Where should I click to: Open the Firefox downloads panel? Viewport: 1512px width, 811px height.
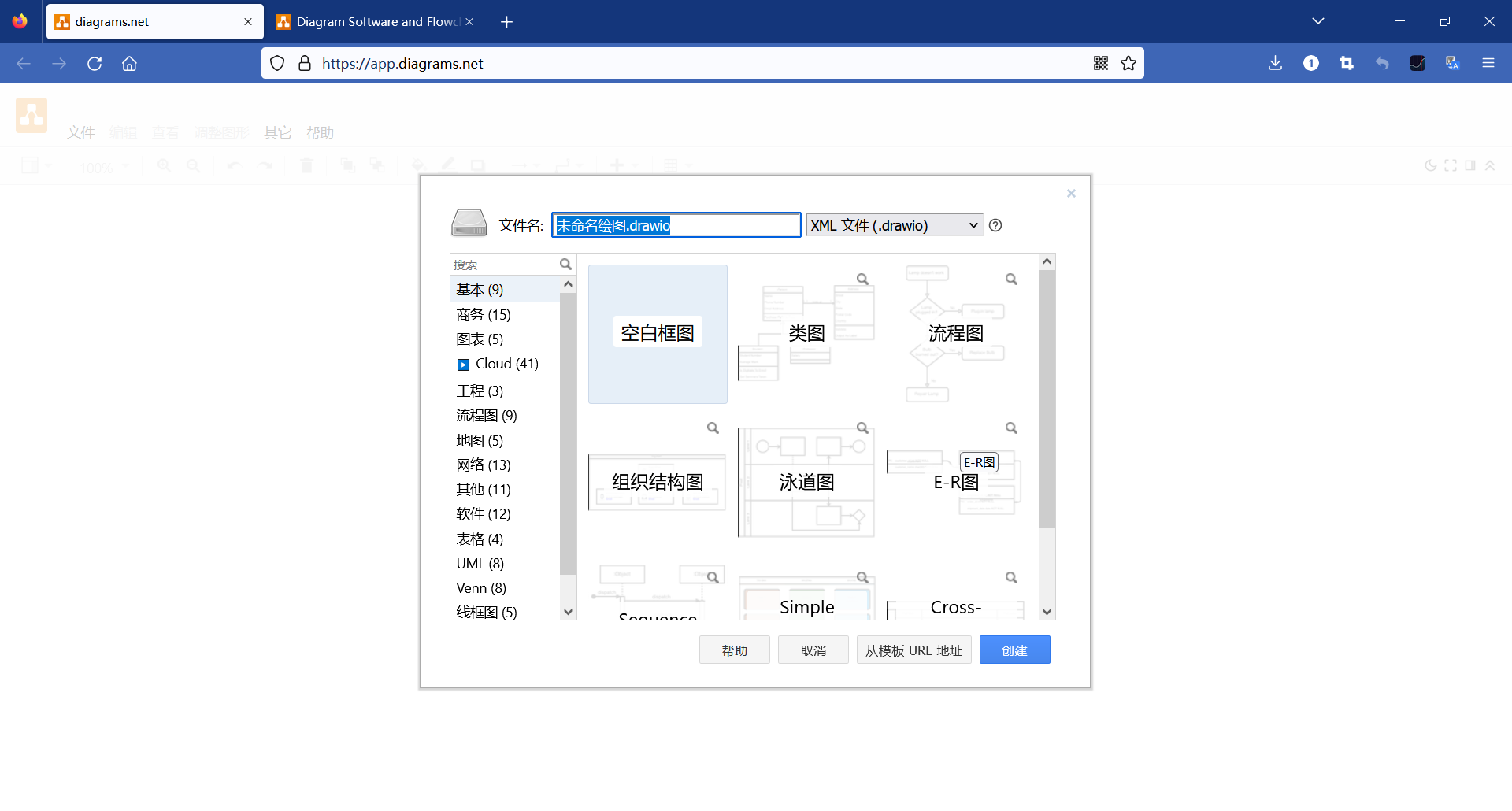[x=1276, y=64]
